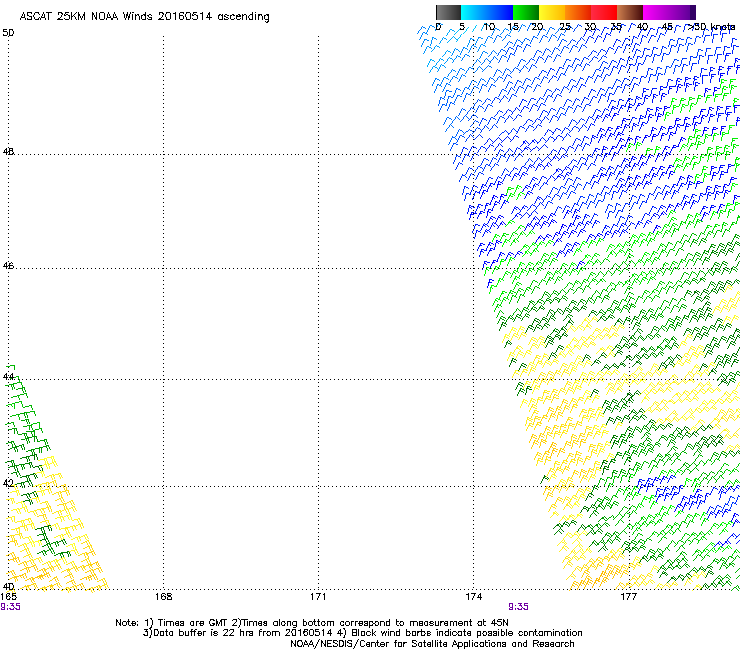Click the dark purple 45-50 knots legend color
The height and width of the screenshot is (650, 740).
(x=682, y=12)
